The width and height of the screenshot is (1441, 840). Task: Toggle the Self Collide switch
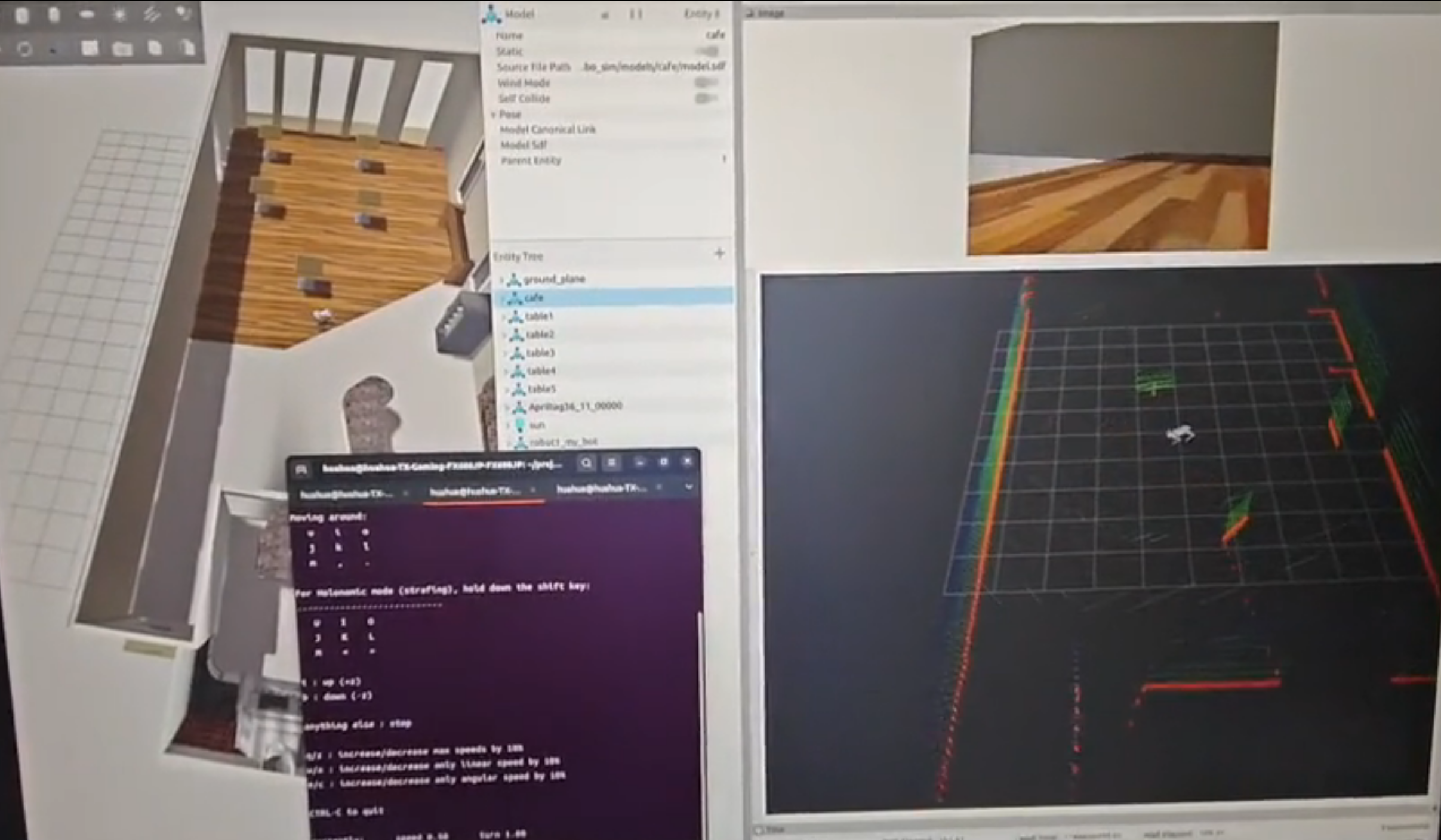point(707,98)
